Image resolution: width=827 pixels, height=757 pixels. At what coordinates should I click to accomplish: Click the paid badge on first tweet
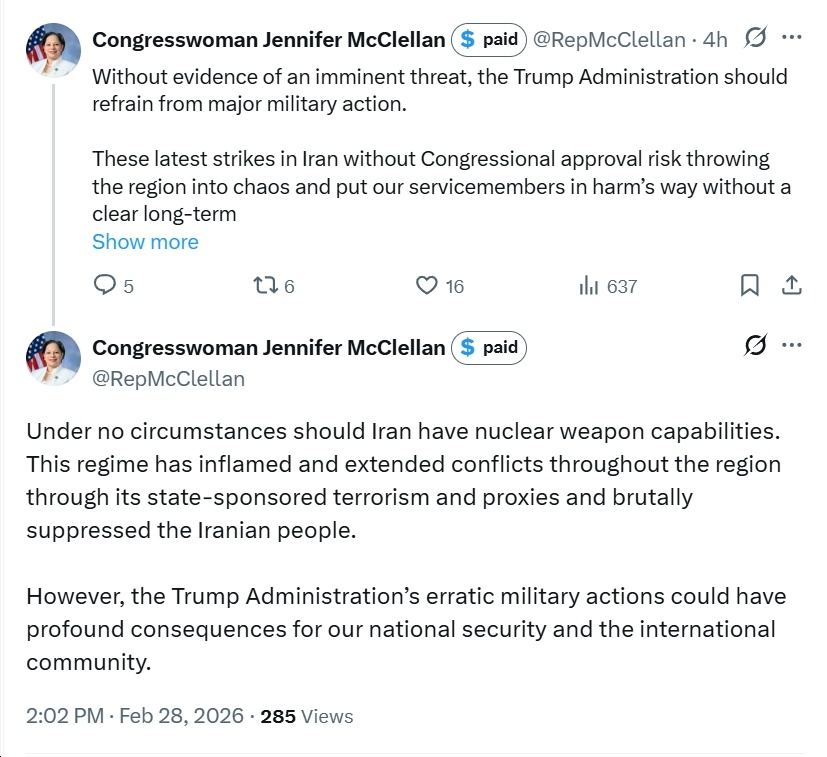(x=489, y=40)
